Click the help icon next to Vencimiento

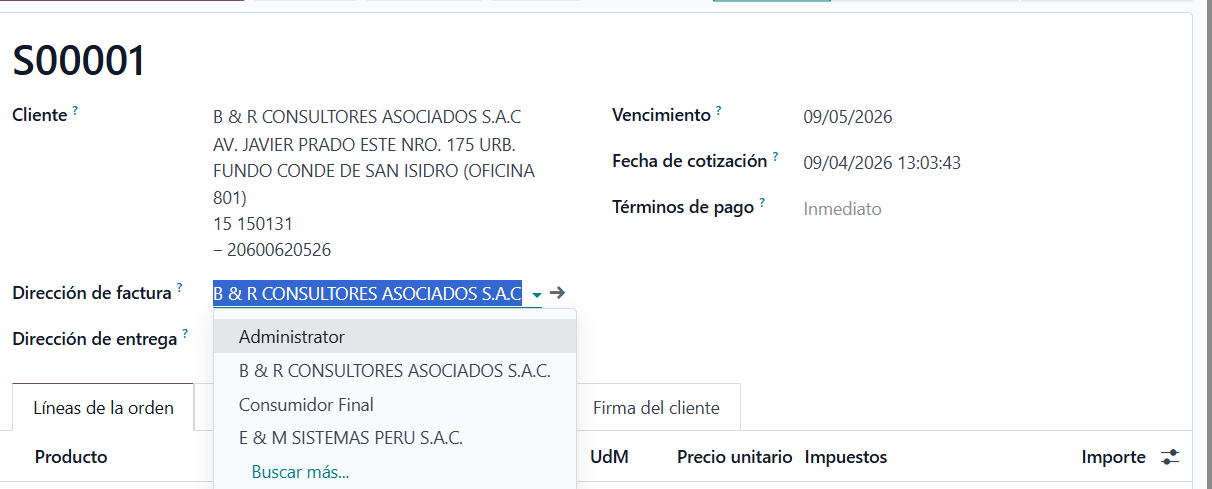coord(718,111)
